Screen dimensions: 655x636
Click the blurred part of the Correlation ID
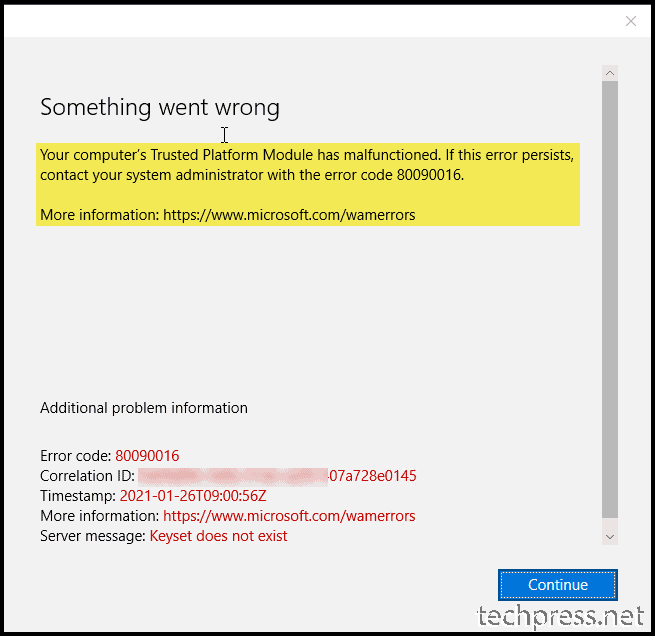click(233, 476)
